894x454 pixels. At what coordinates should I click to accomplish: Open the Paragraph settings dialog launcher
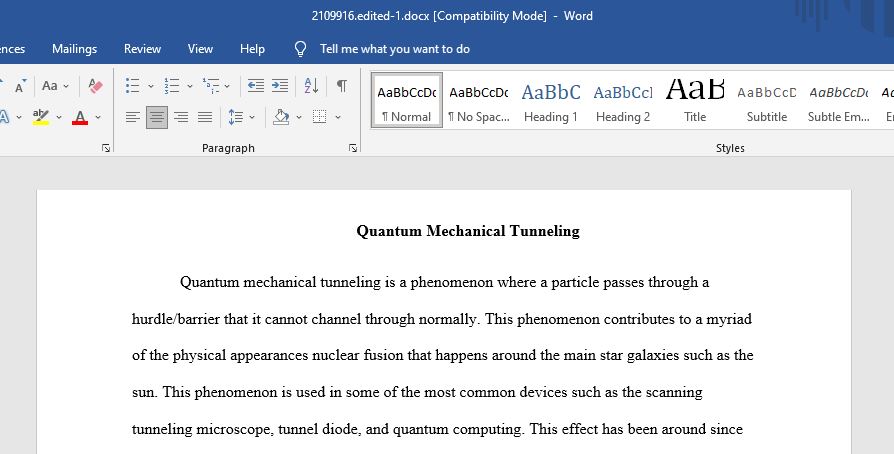[353, 148]
